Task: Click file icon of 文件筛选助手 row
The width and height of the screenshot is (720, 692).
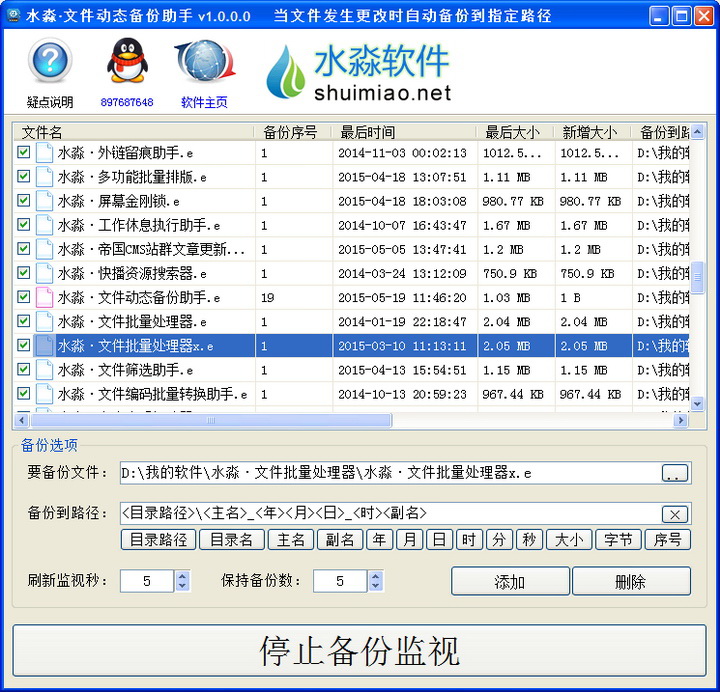Action: click(x=44, y=370)
